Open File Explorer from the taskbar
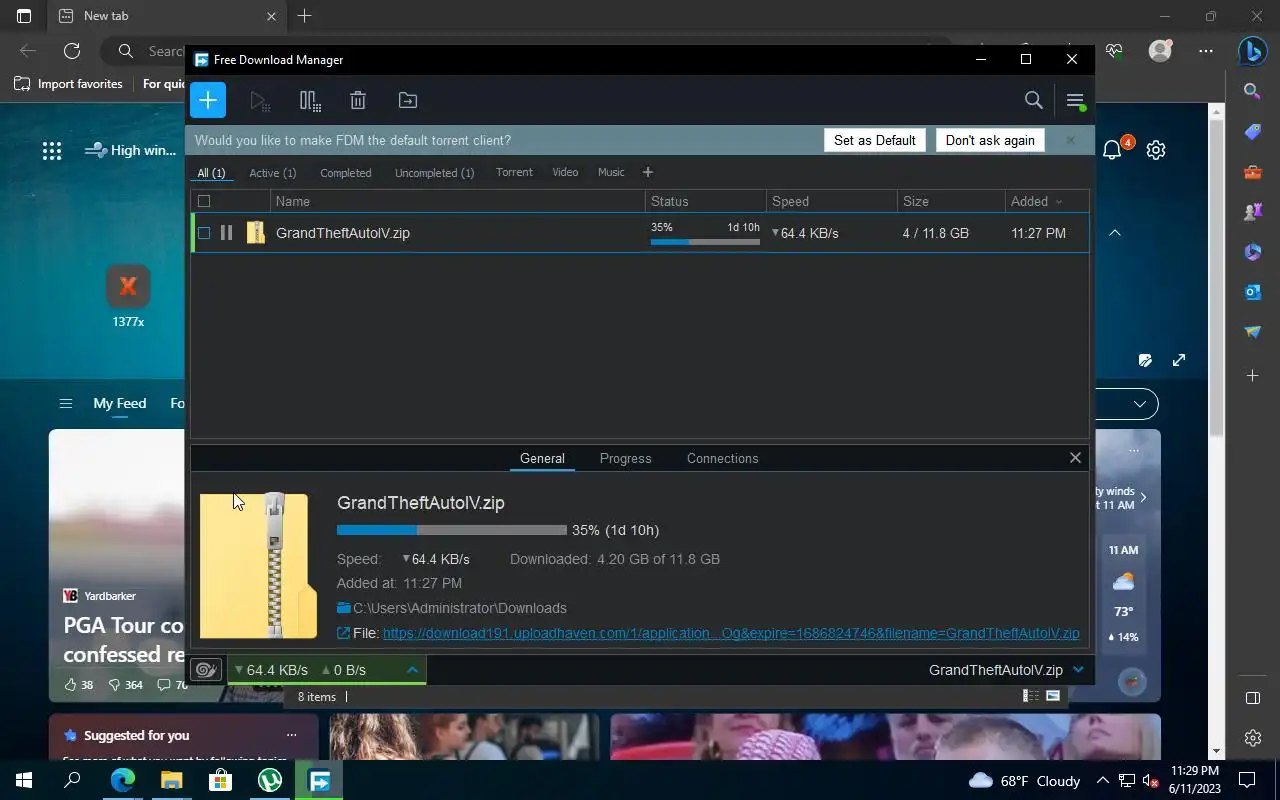Screen dimensions: 1280x800 (x=171, y=780)
